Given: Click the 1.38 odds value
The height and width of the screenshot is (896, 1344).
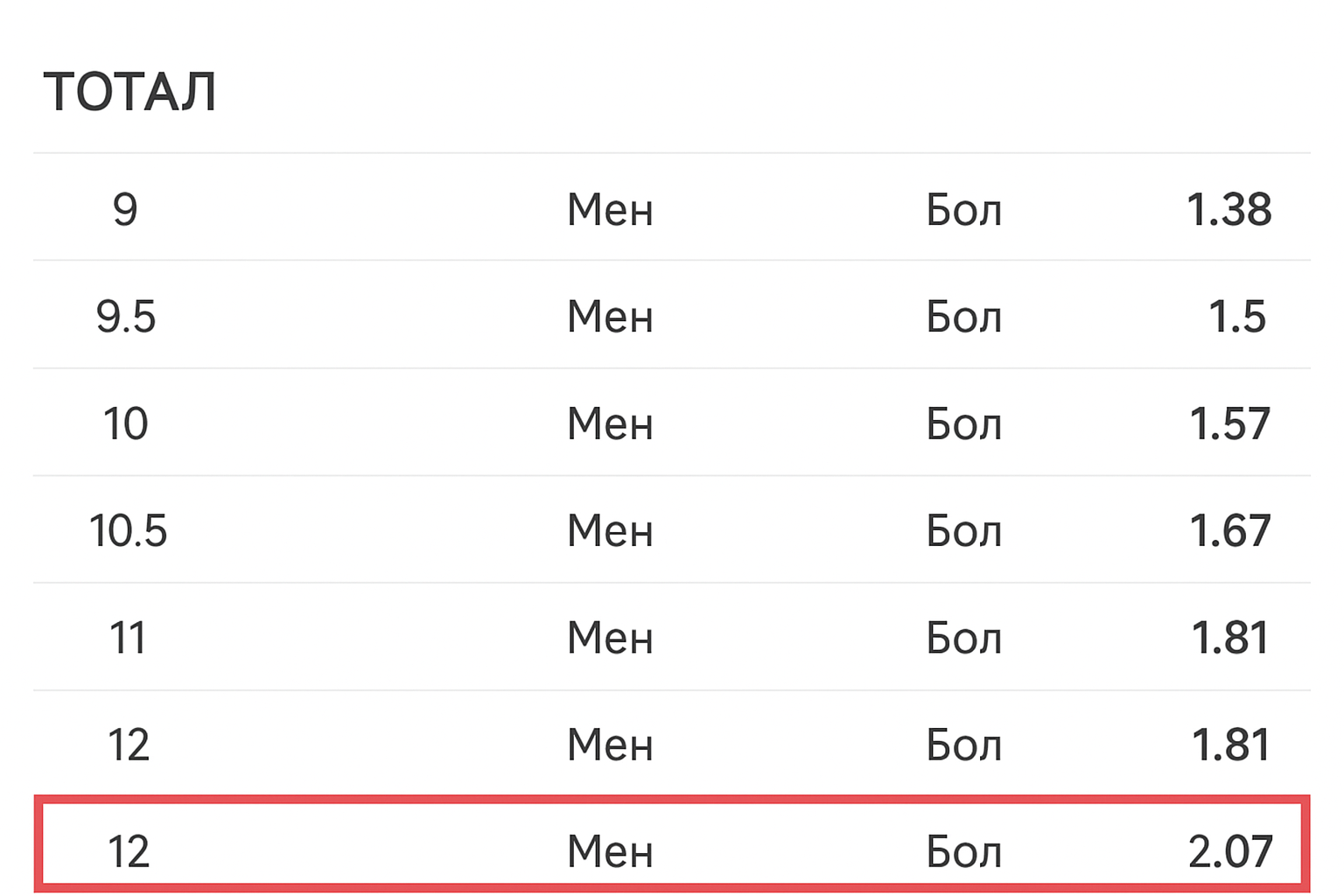Looking at the screenshot, I should point(1228,210).
